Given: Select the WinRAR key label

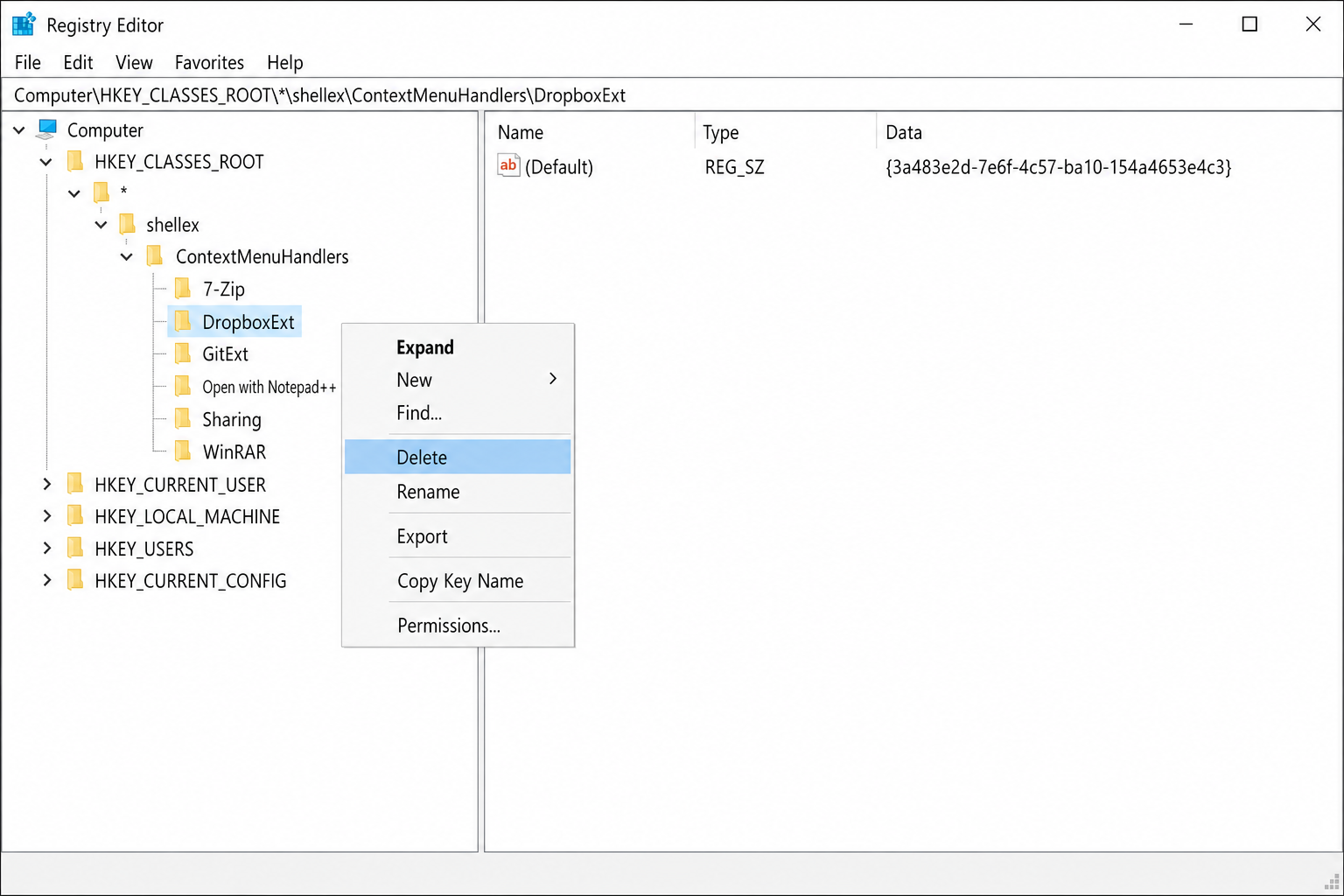Looking at the screenshot, I should click(x=234, y=452).
